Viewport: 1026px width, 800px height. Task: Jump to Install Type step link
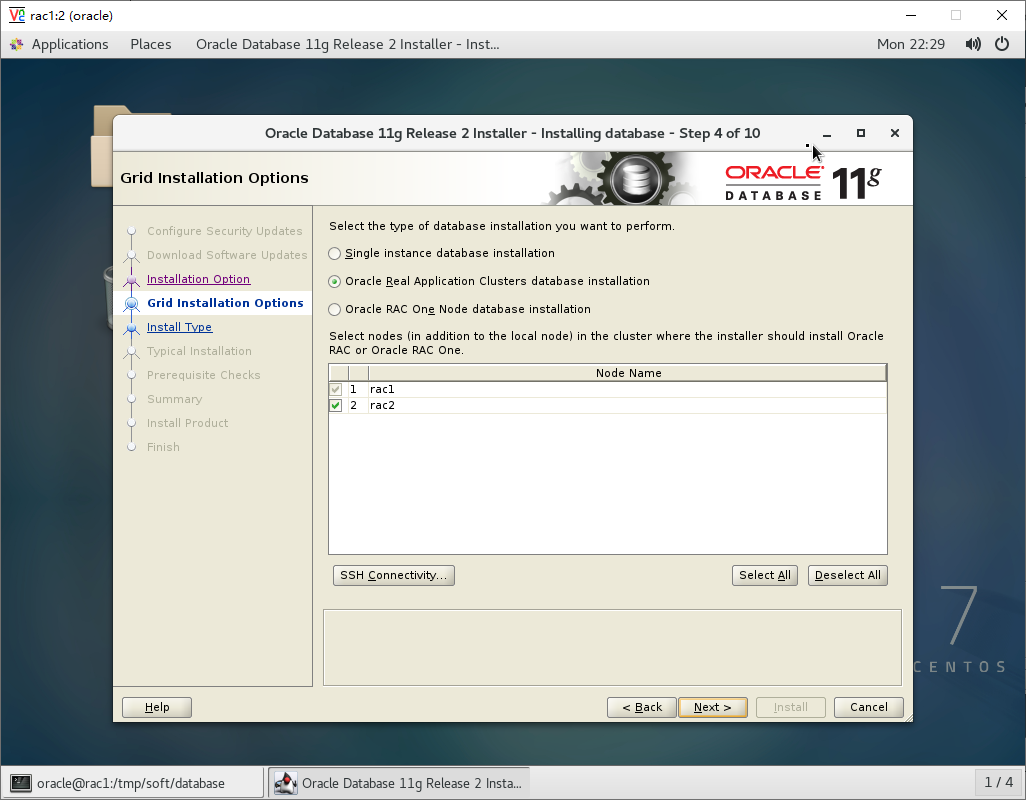[x=179, y=327]
